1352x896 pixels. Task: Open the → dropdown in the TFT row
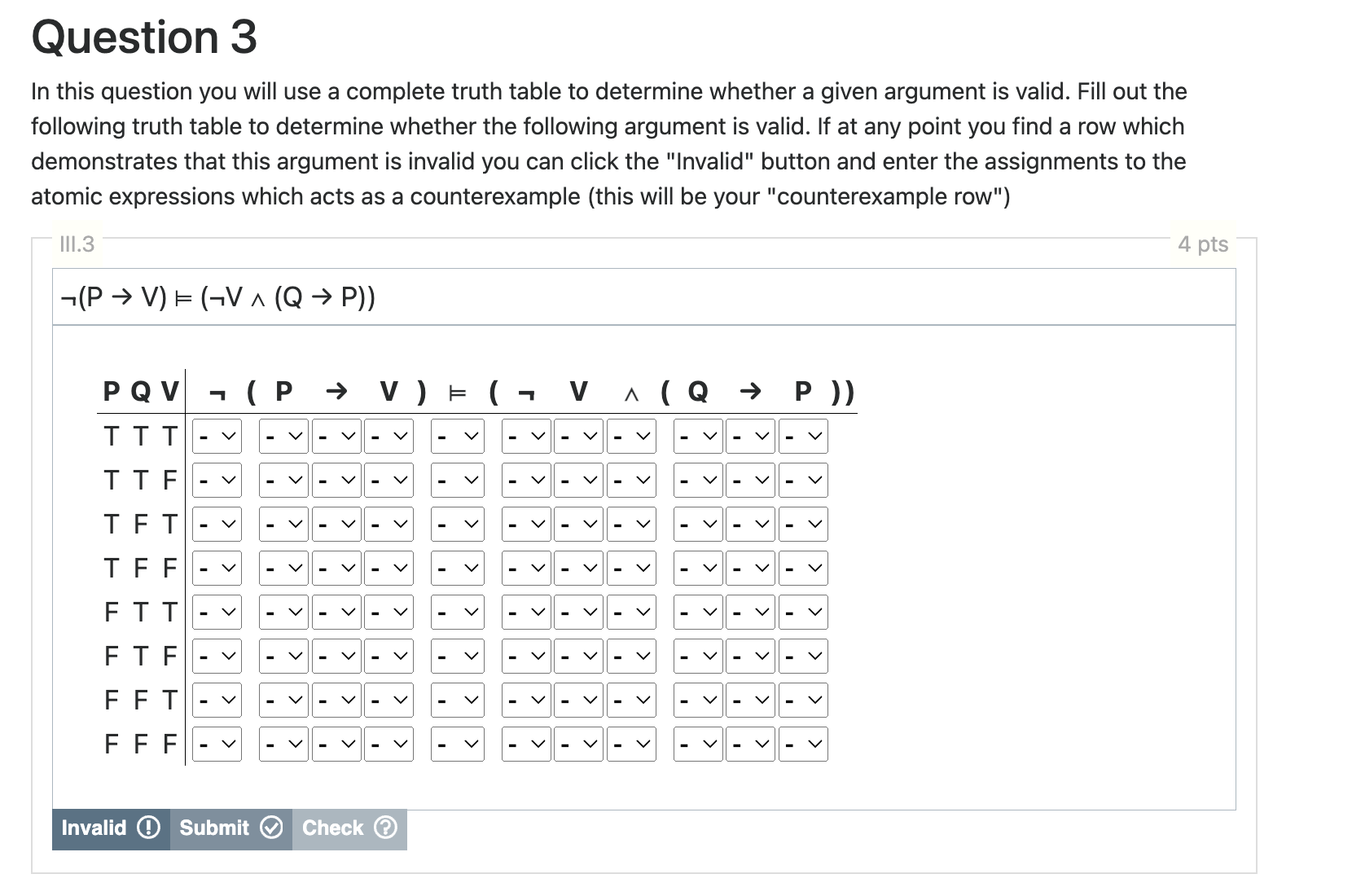336,524
